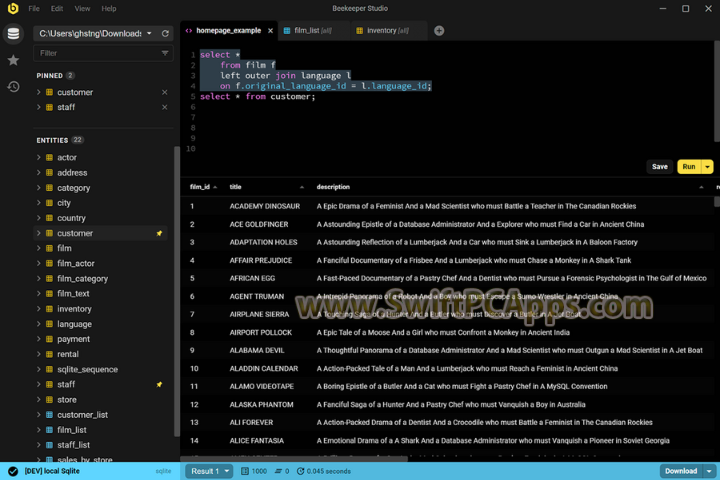720x480 pixels.
Task: Click the filter options icon in Filter box
Action: (x=165, y=53)
